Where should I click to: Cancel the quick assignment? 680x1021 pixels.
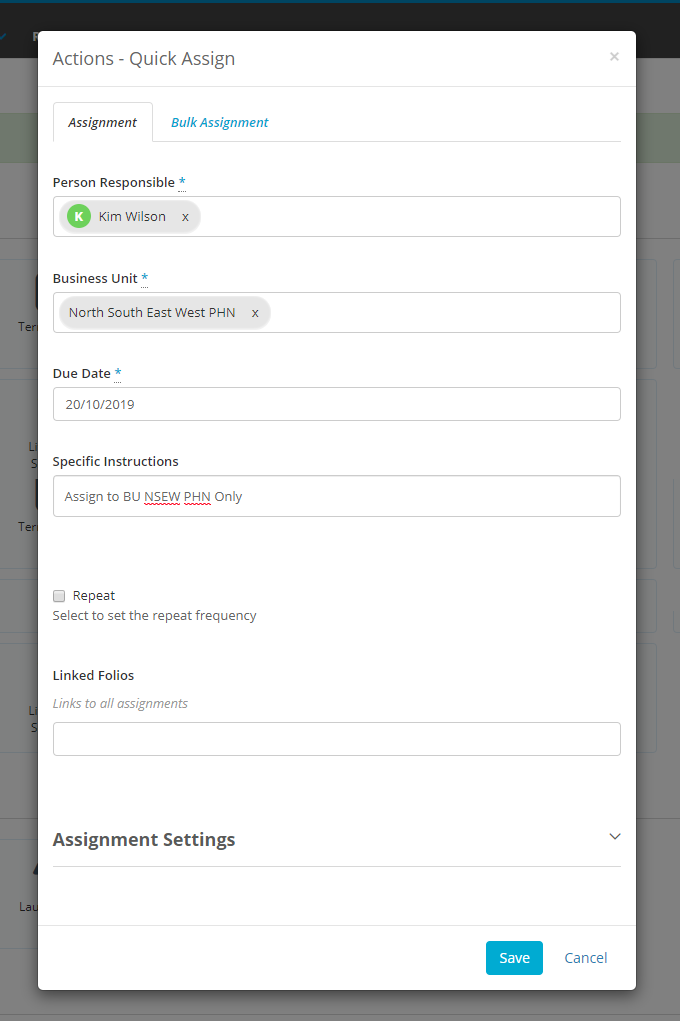tap(585, 957)
